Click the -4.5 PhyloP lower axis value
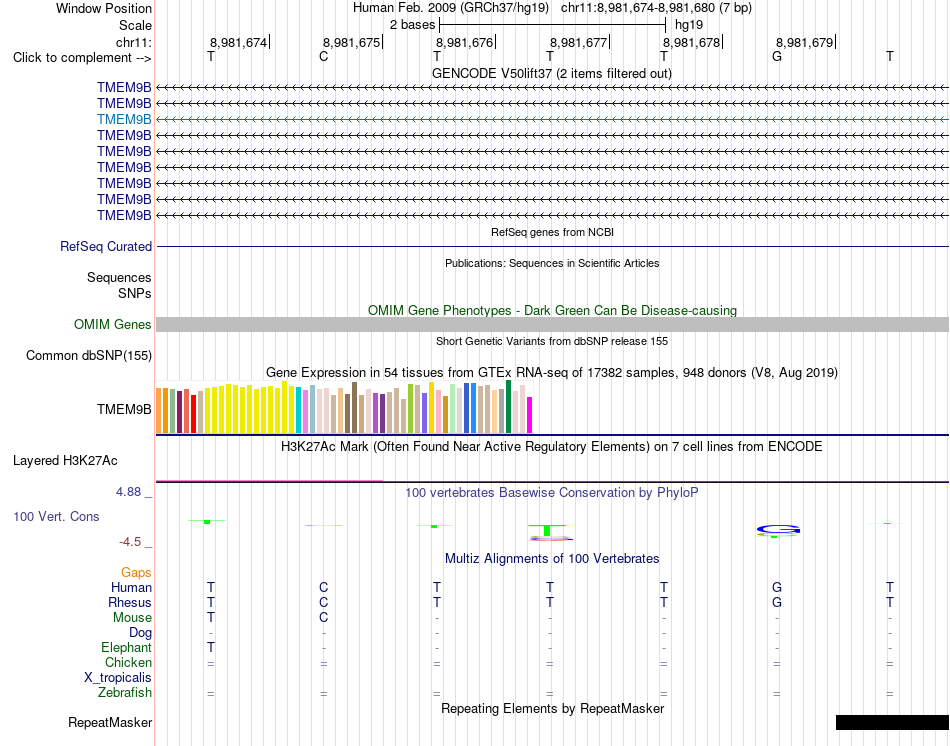The image size is (950, 746). tap(130, 542)
